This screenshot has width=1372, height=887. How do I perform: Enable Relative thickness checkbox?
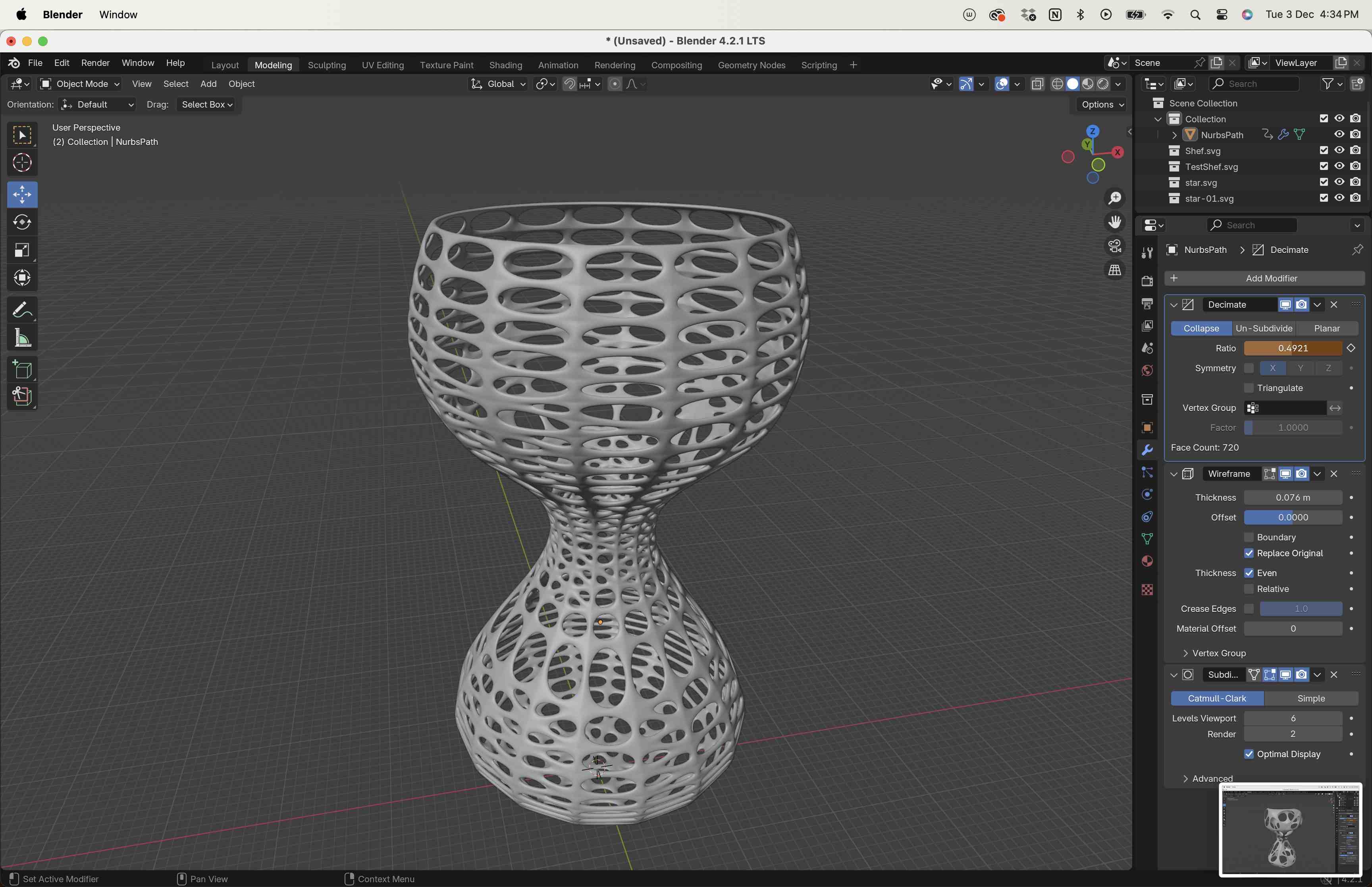[x=1249, y=589]
